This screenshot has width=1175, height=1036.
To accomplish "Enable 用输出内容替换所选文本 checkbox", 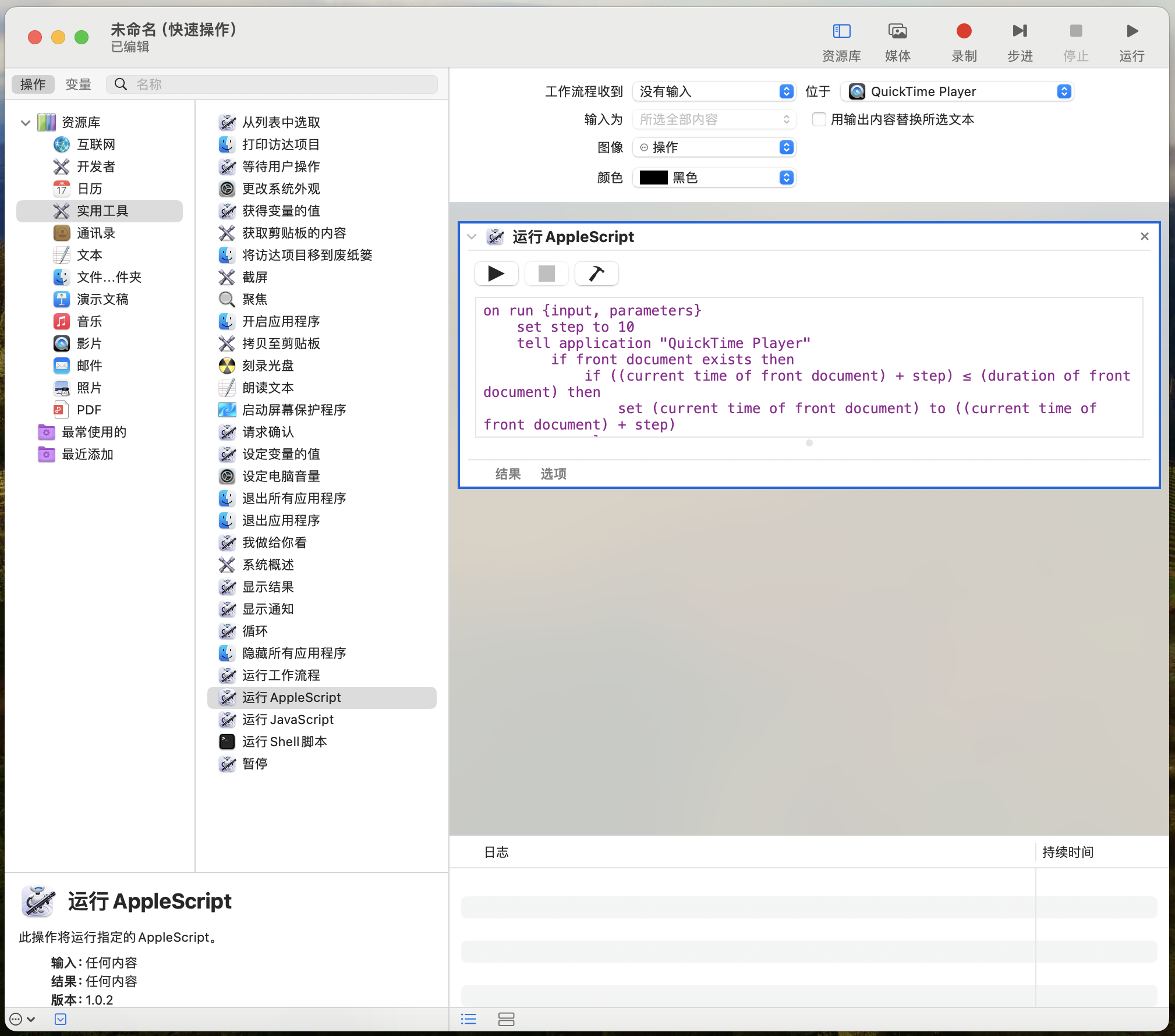I will point(819,119).
